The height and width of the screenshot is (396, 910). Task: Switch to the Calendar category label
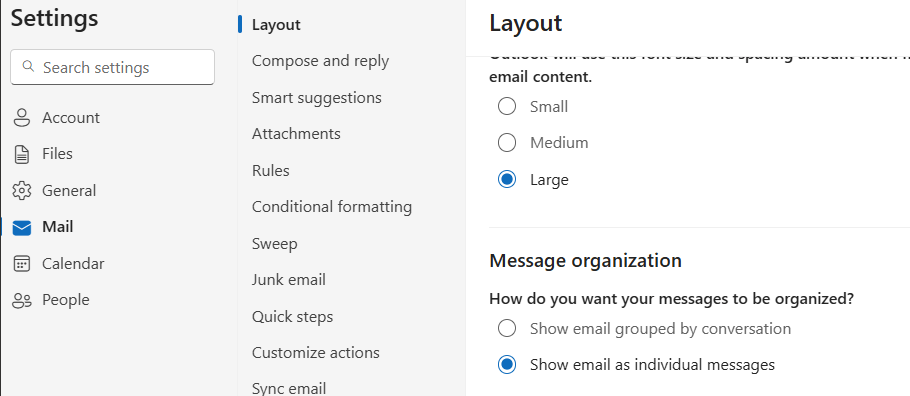coord(73,264)
